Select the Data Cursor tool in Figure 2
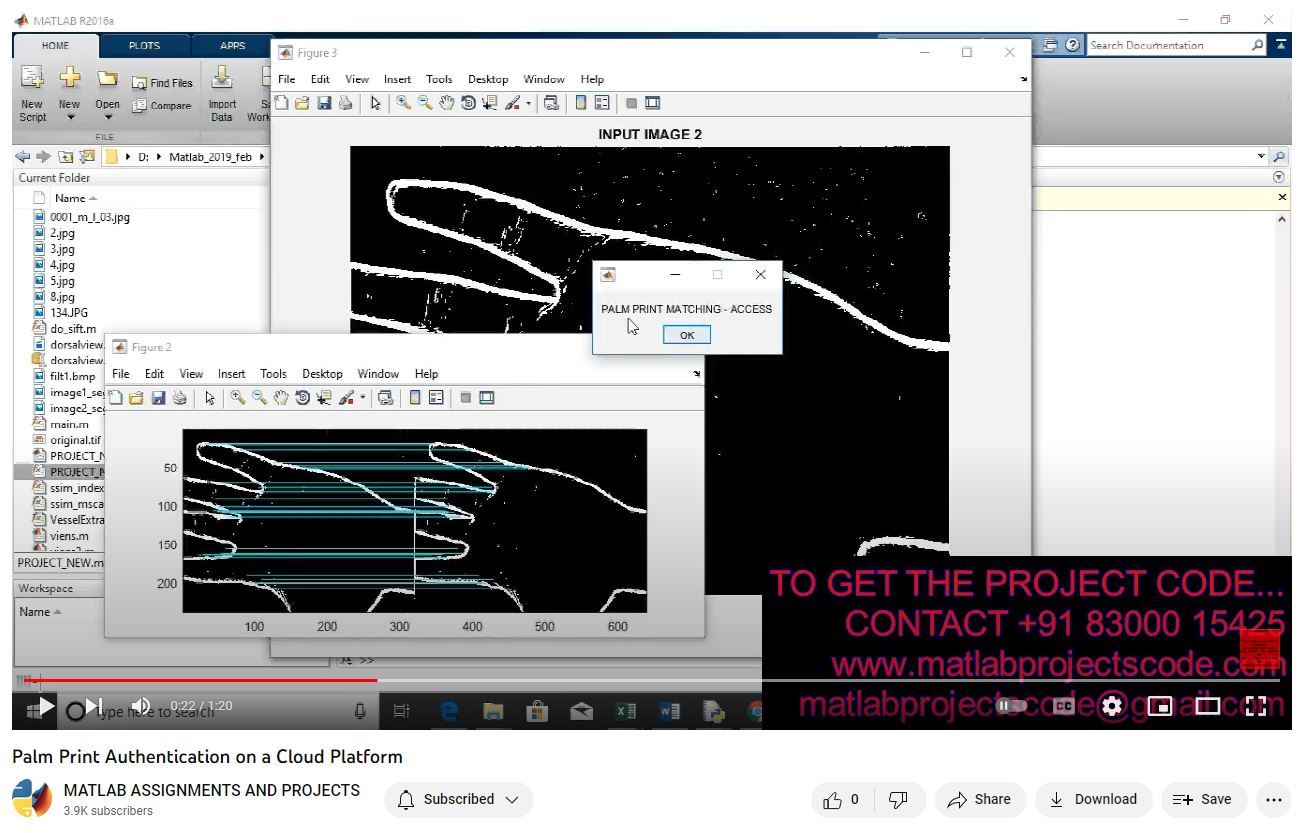This screenshot has height=833, width=1307. pyautogui.click(x=323, y=398)
